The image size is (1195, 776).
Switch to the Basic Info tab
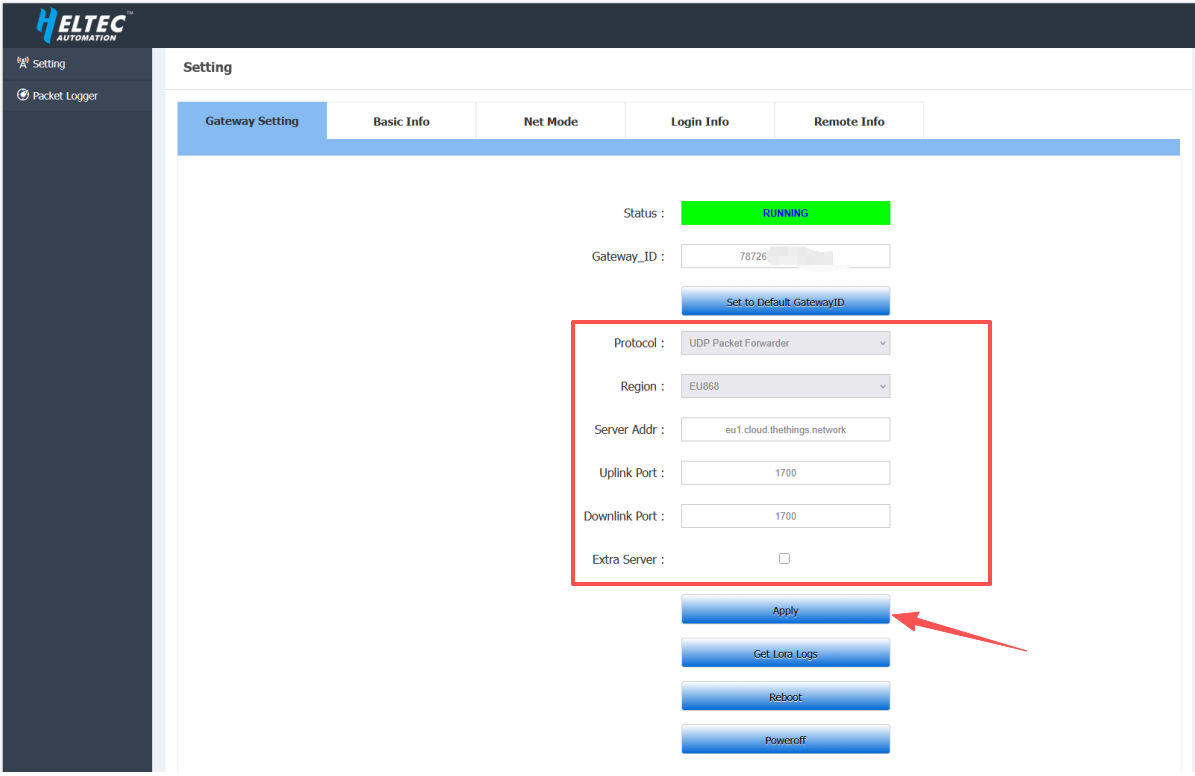[x=401, y=121]
